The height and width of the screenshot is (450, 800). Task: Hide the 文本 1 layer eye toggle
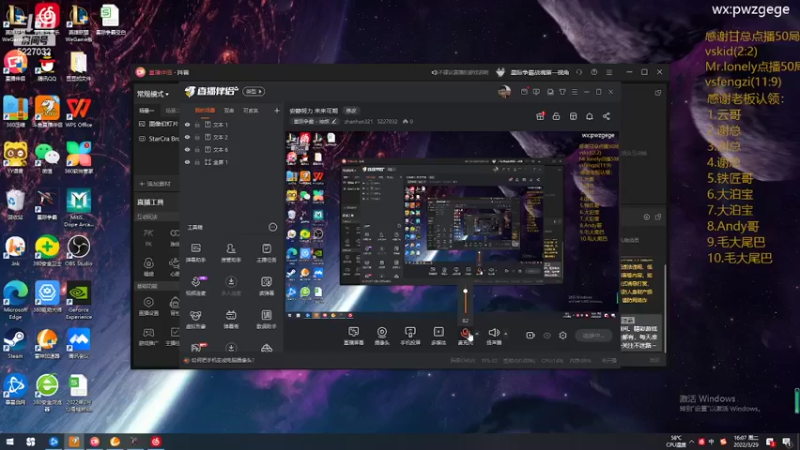pos(187,124)
